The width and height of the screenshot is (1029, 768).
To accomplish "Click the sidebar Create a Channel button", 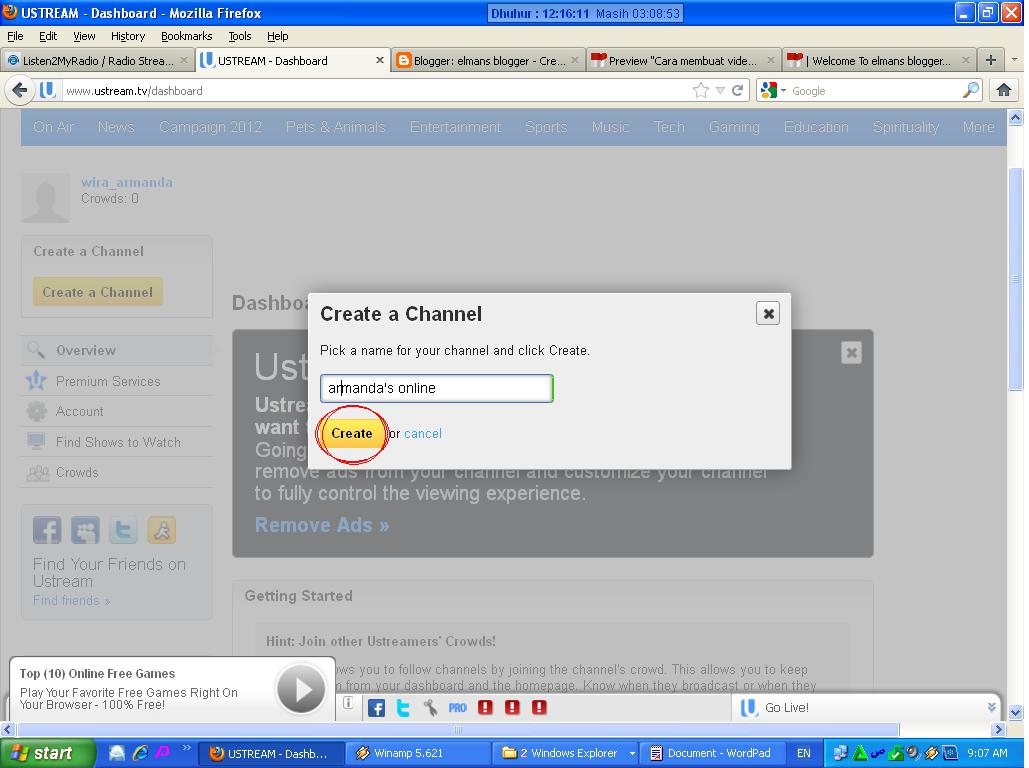I will pos(98,291).
